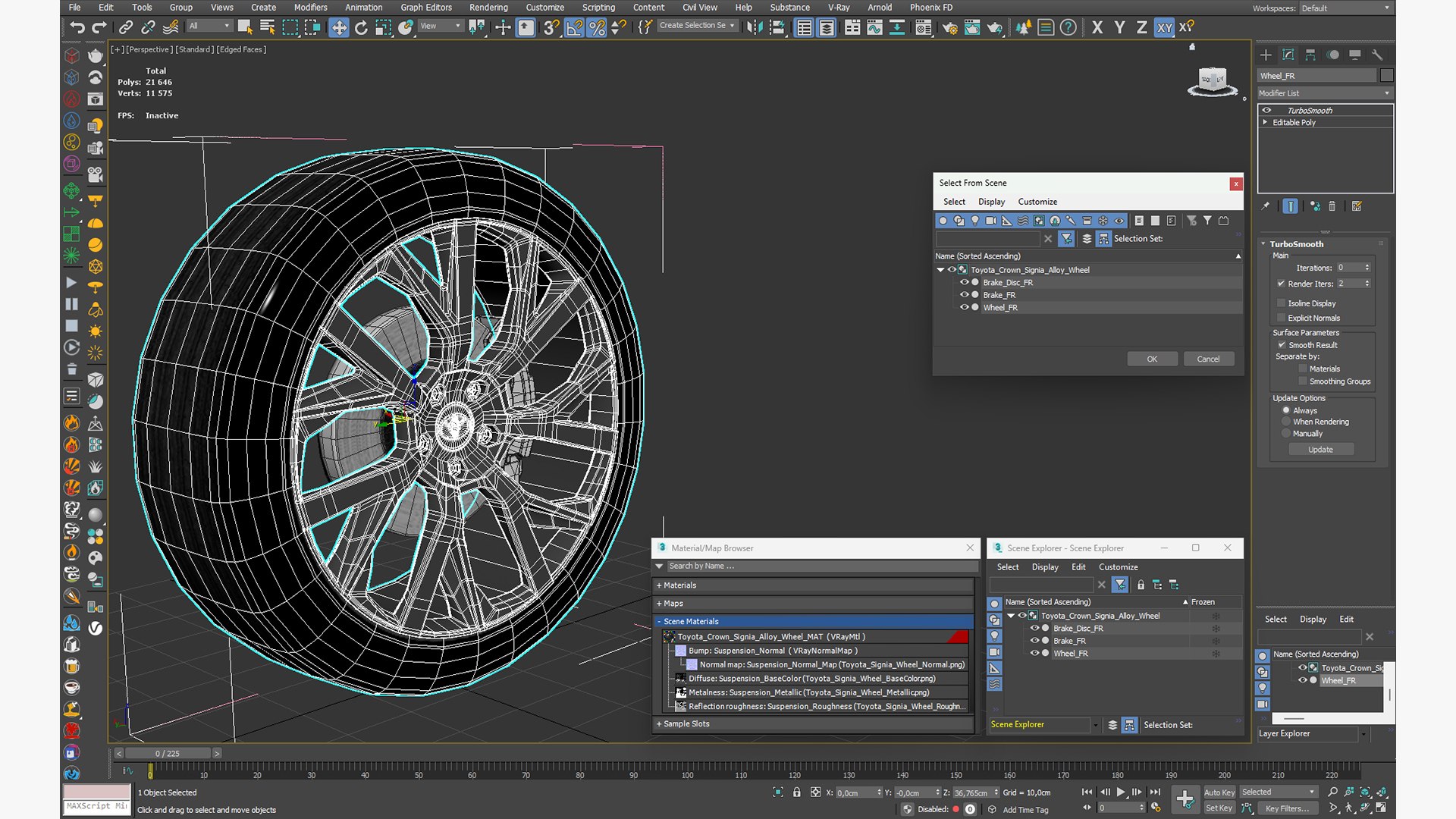The image size is (1456, 819).
Task: Open the Create Selection Set dropdown
Action: (x=697, y=26)
